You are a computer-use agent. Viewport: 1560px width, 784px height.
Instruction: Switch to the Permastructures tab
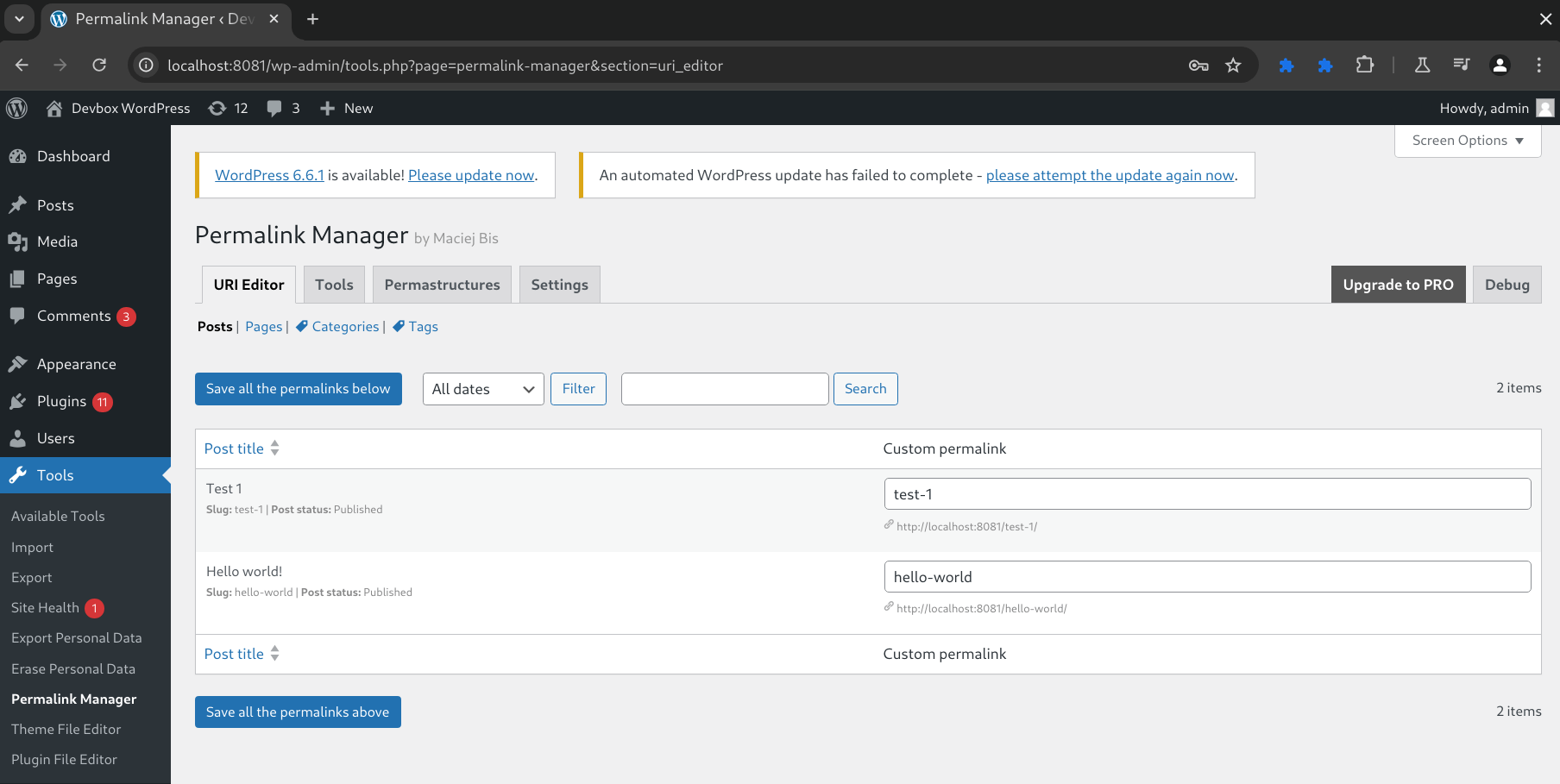pyautogui.click(x=442, y=285)
